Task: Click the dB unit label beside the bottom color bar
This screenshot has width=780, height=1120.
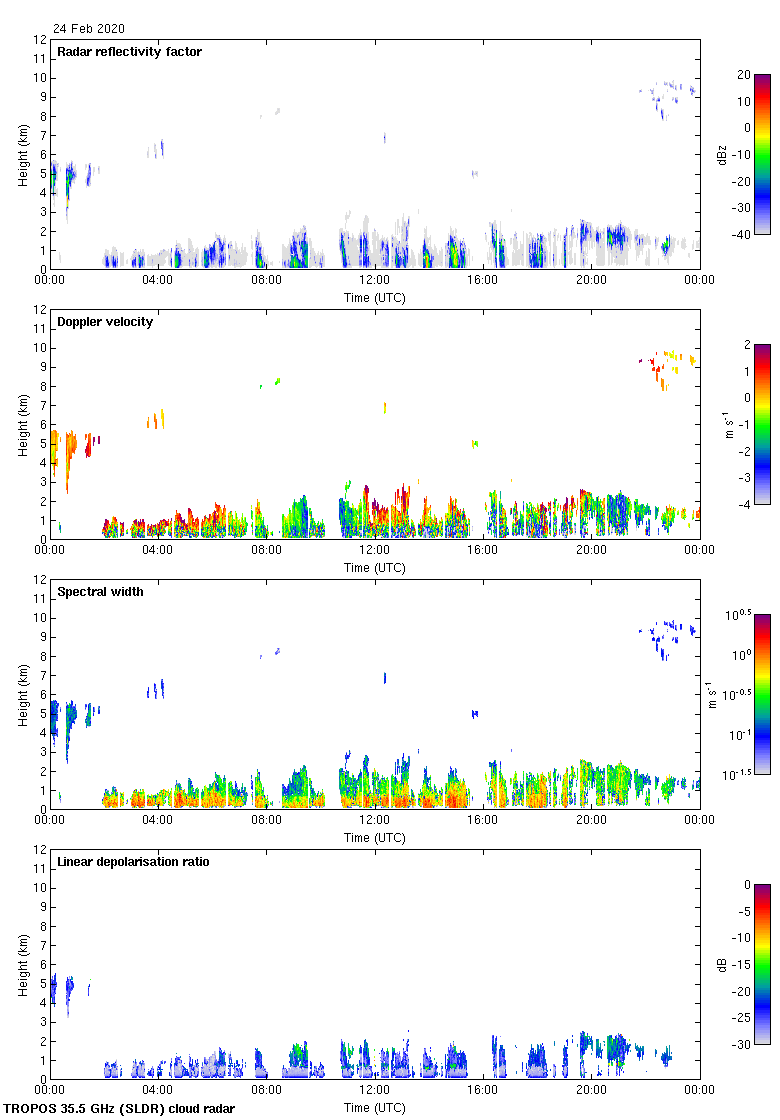Action: point(720,965)
